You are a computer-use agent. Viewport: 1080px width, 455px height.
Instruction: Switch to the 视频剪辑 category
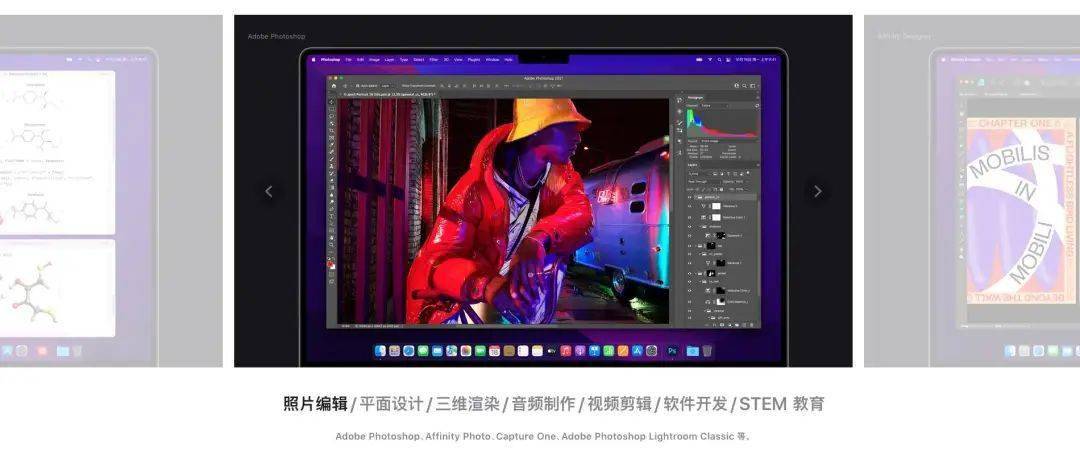click(x=619, y=404)
